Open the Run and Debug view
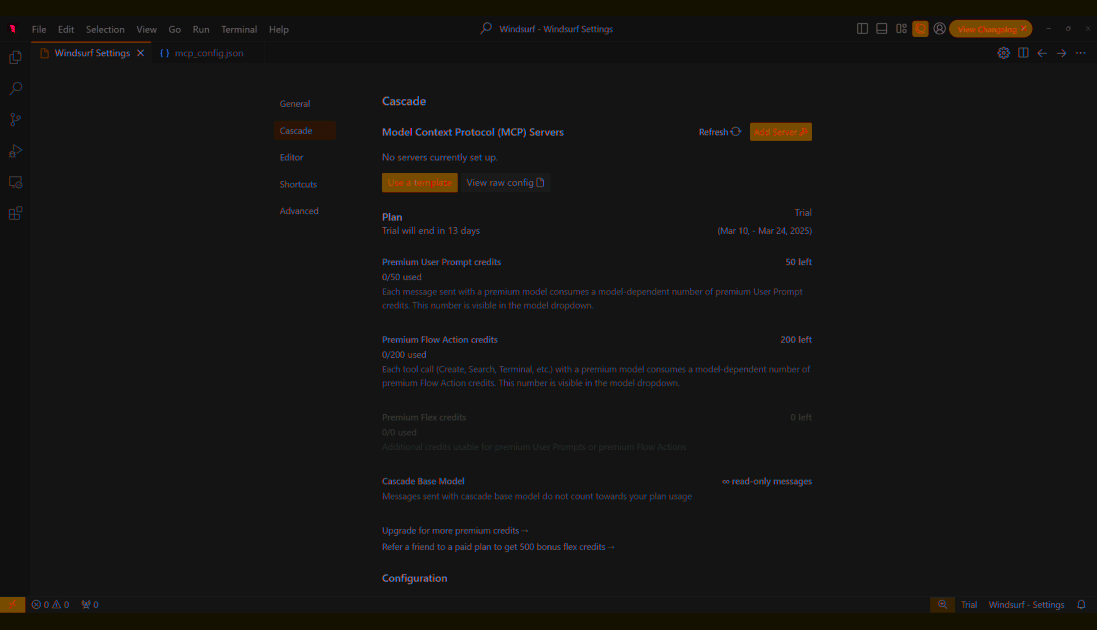1097x630 pixels. coord(14,151)
